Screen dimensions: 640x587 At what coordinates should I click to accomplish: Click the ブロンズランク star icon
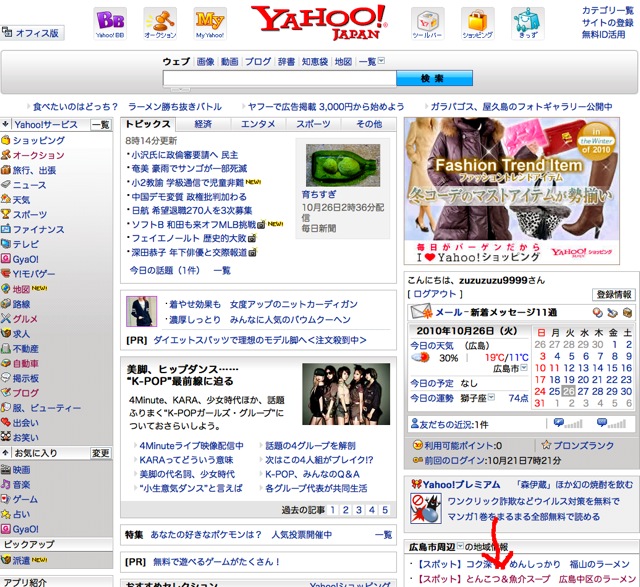tap(546, 445)
